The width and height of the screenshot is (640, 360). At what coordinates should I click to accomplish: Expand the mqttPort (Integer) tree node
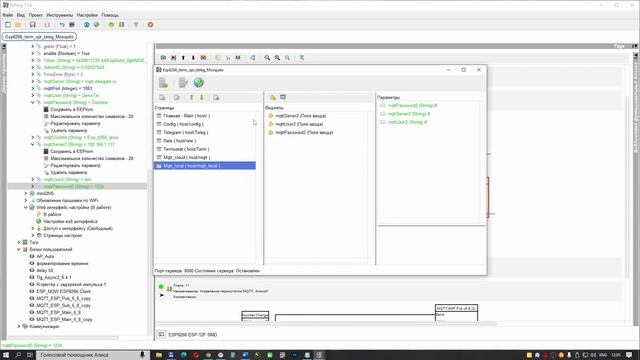[33, 88]
